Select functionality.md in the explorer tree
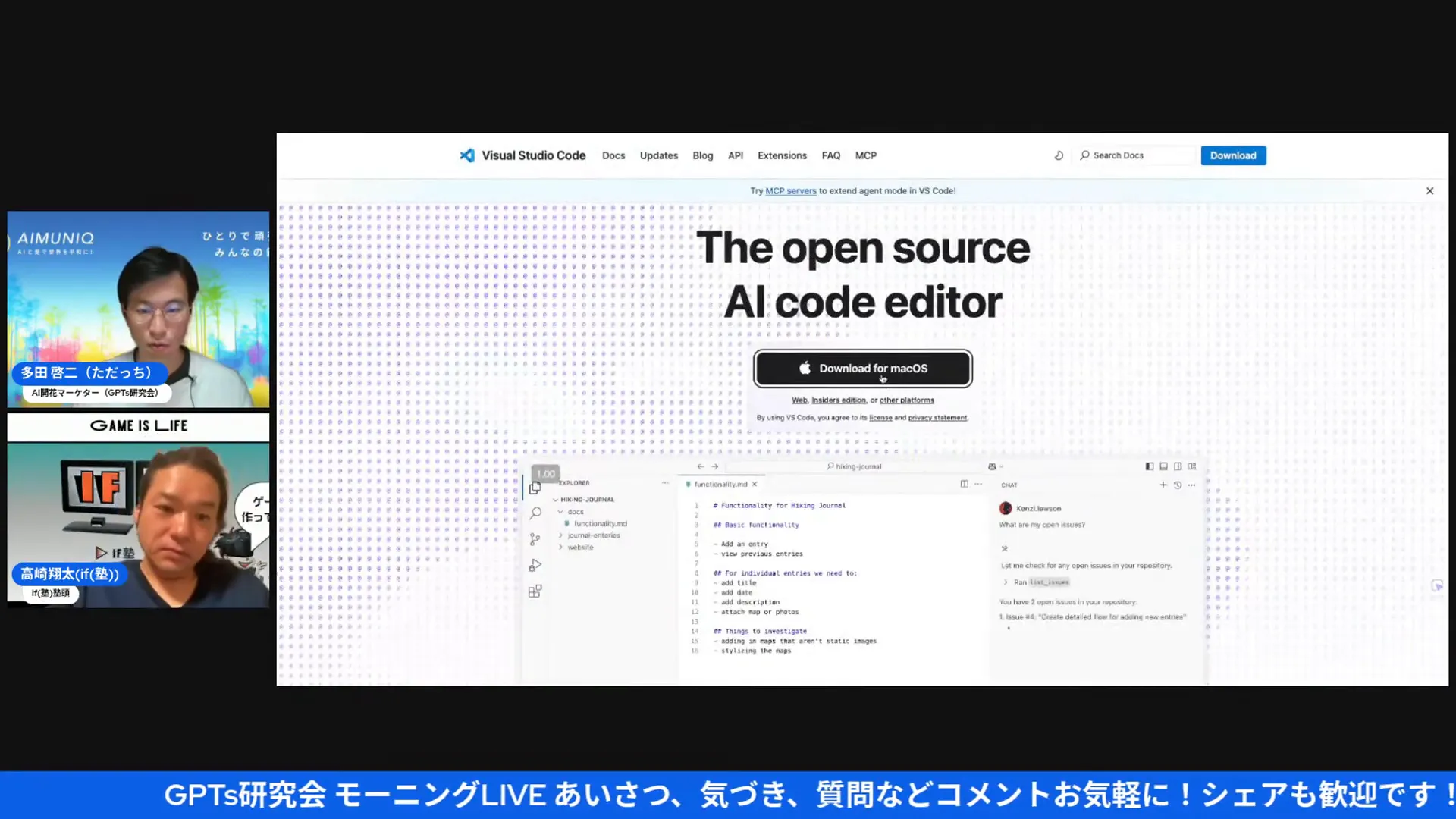Viewport: 1456px width, 819px height. pos(596,524)
